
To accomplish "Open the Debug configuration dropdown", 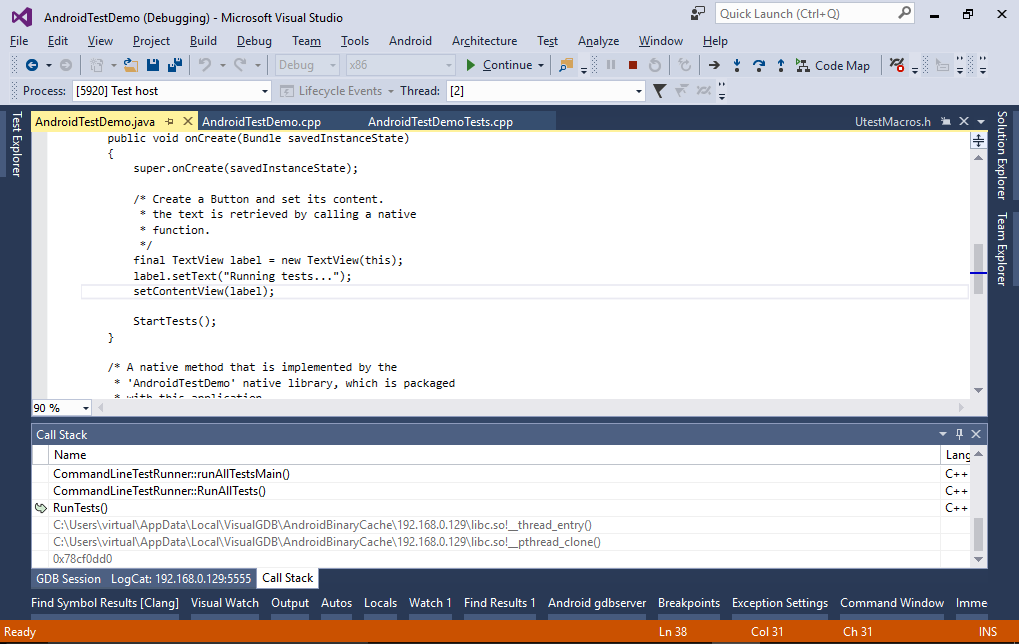I will tap(307, 65).
